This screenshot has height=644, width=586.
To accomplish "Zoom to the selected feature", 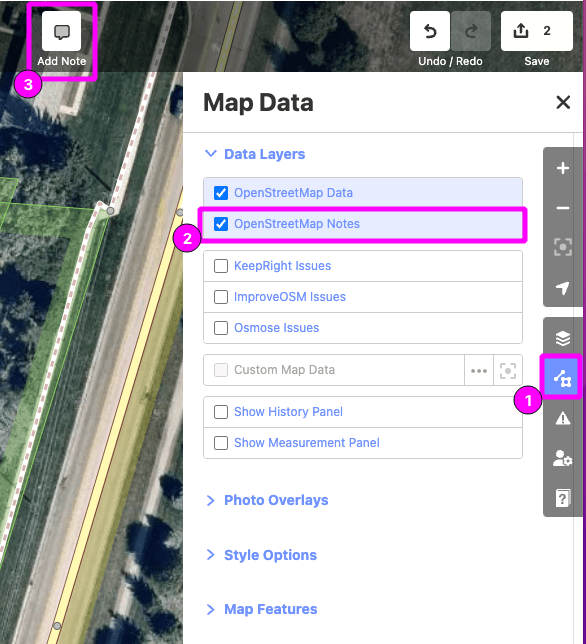I will (x=563, y=247).
